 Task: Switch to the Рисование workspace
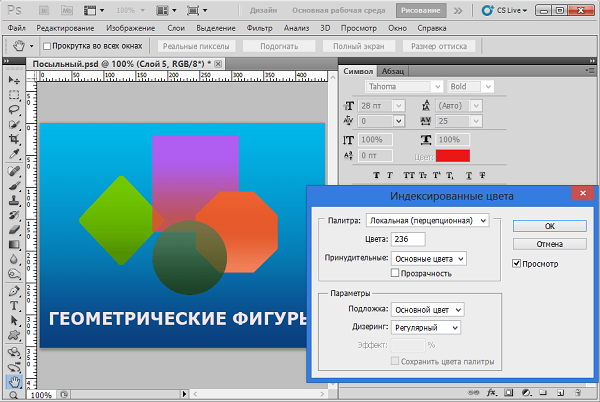(421, 11)
